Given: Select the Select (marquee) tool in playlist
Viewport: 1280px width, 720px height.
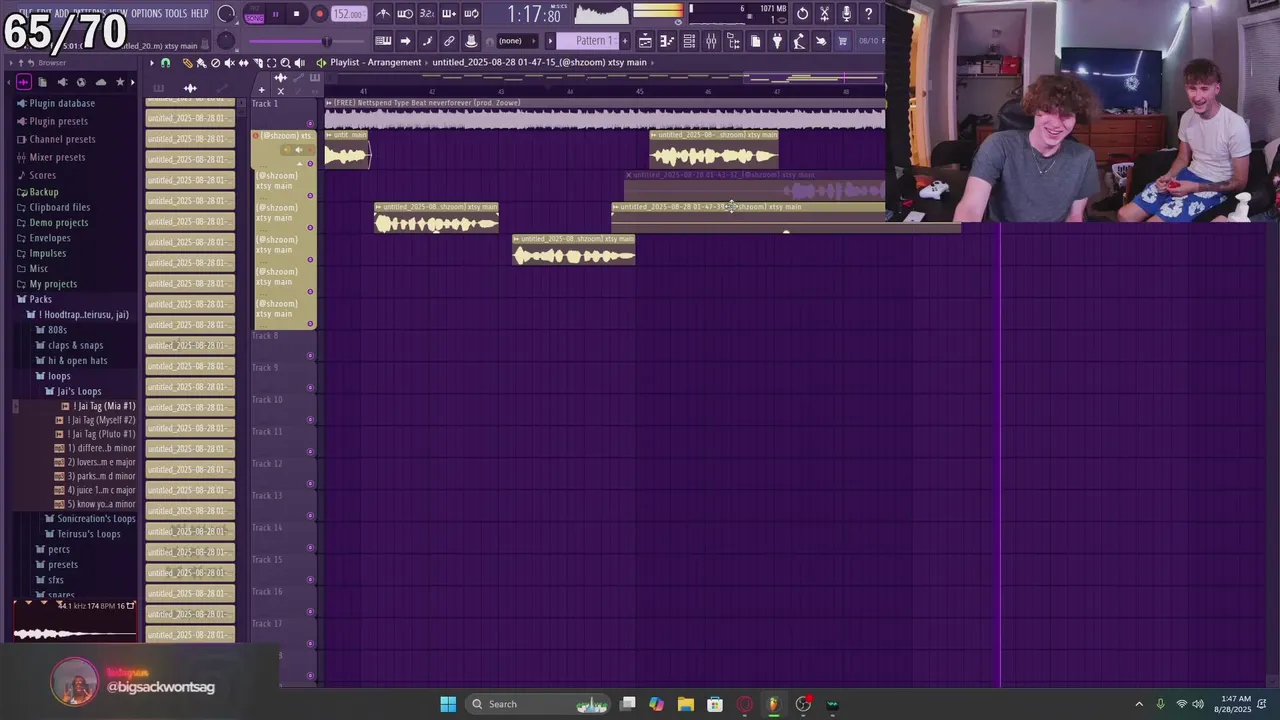Looking at the screenshot, I should coord(271,63).
